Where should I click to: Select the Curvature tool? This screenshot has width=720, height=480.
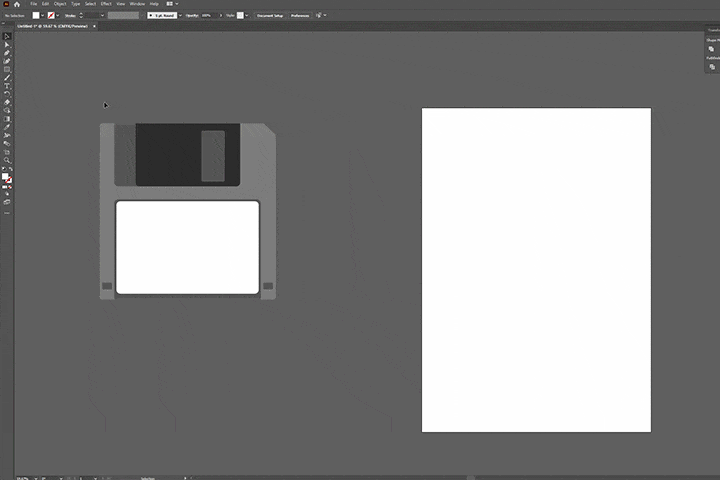(7, 61)
